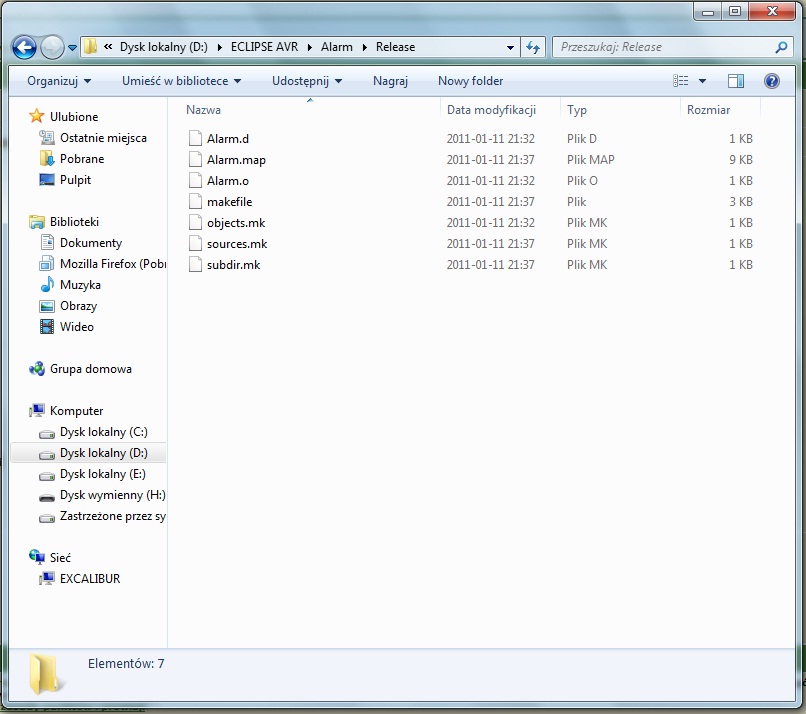Open Pobrane folder in sidebar
Viewport: 806px width, 714px height.
pyautogui.click(x=82, y=159)
